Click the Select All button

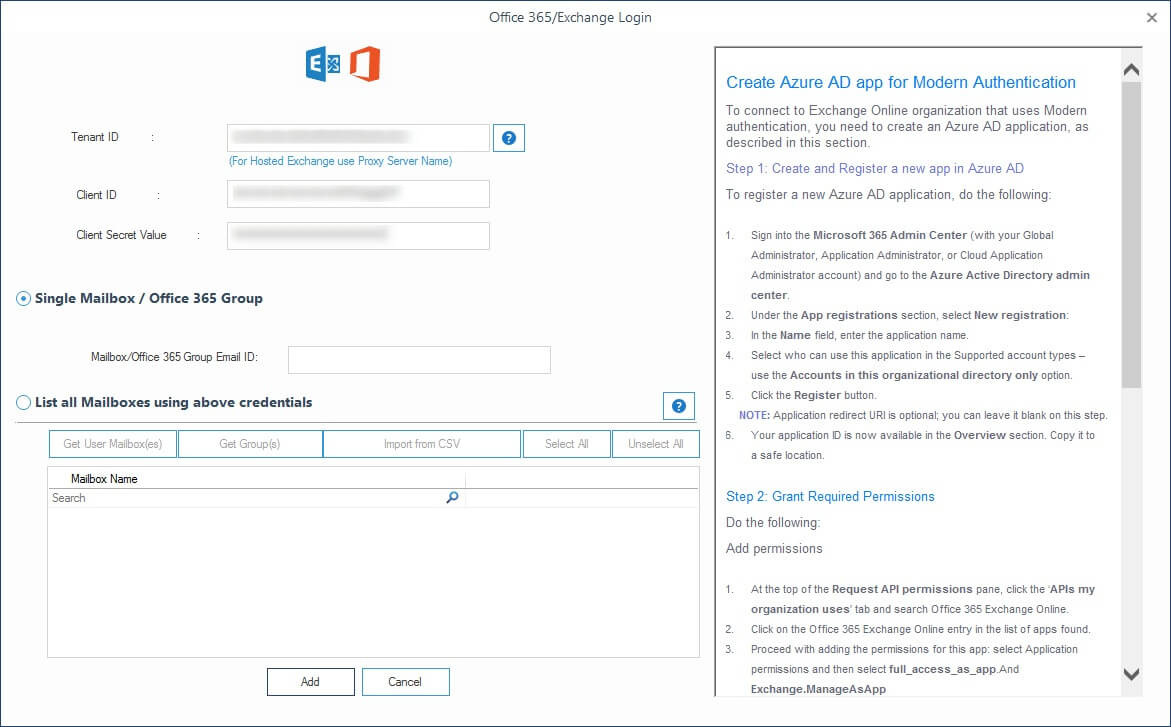[567, 444]
